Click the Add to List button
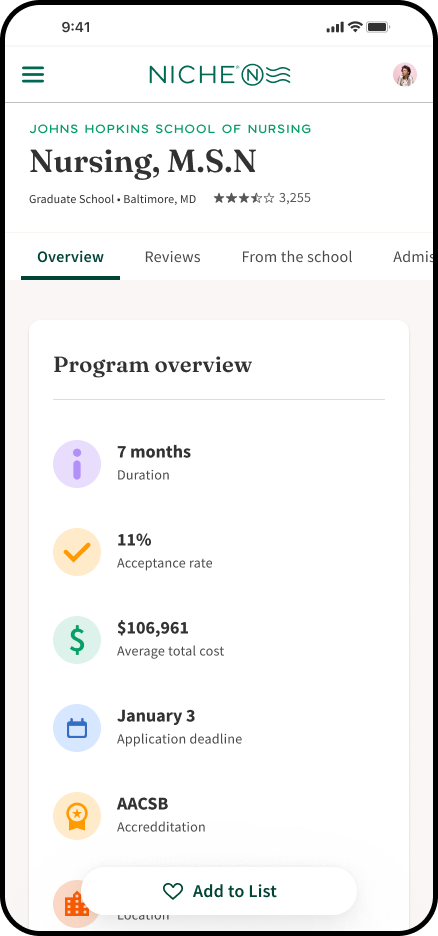This screenshot has width=438, height=936. [x=219, y=891]
